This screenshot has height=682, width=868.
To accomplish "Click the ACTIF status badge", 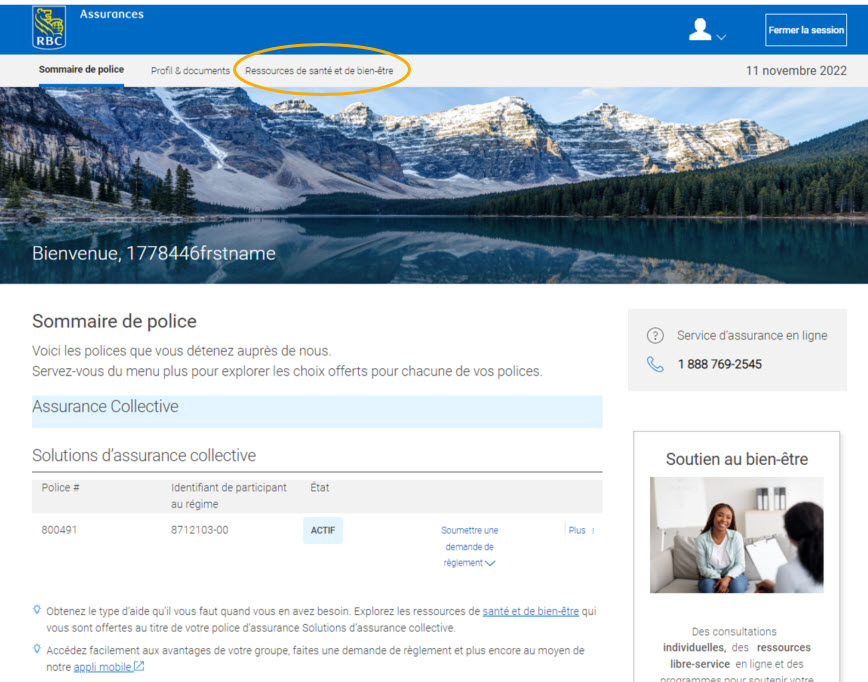I will point(322,530).
